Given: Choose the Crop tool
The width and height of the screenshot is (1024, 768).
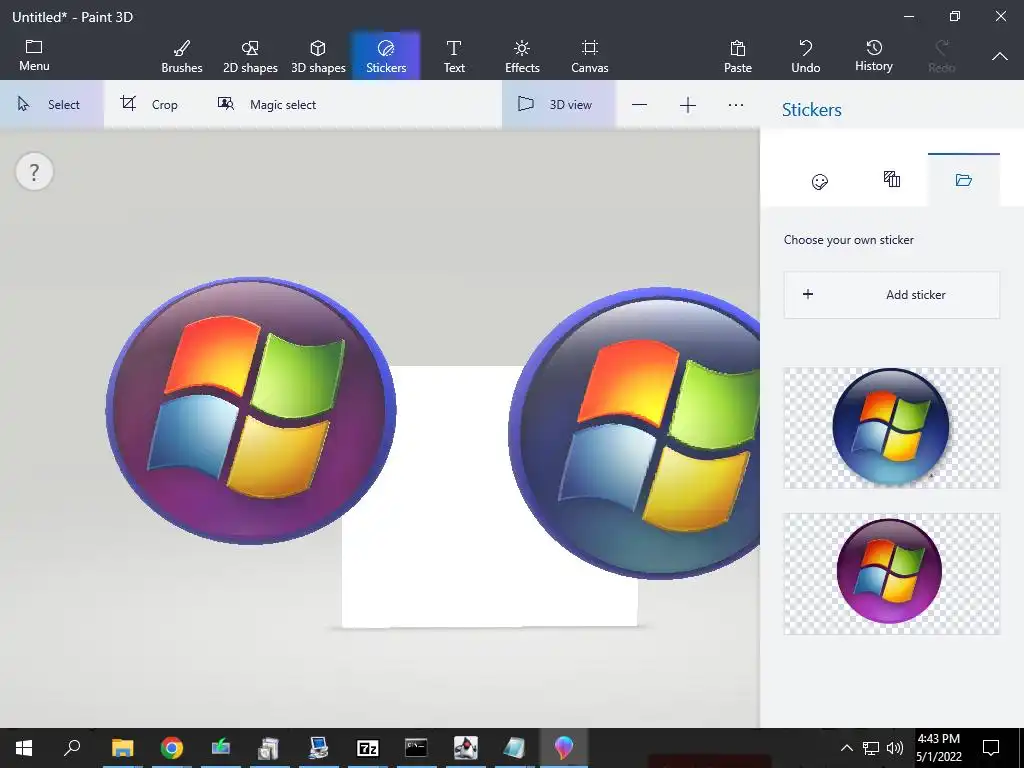Looking at the screenshot, I should 149,104.
